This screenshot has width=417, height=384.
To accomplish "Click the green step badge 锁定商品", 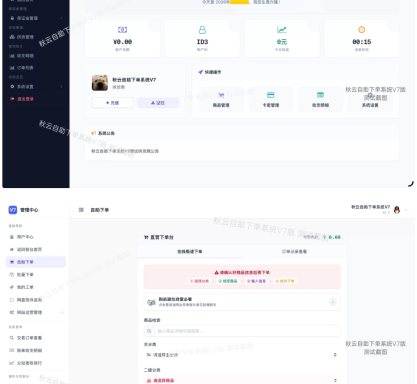I will (x=228, y=281).
